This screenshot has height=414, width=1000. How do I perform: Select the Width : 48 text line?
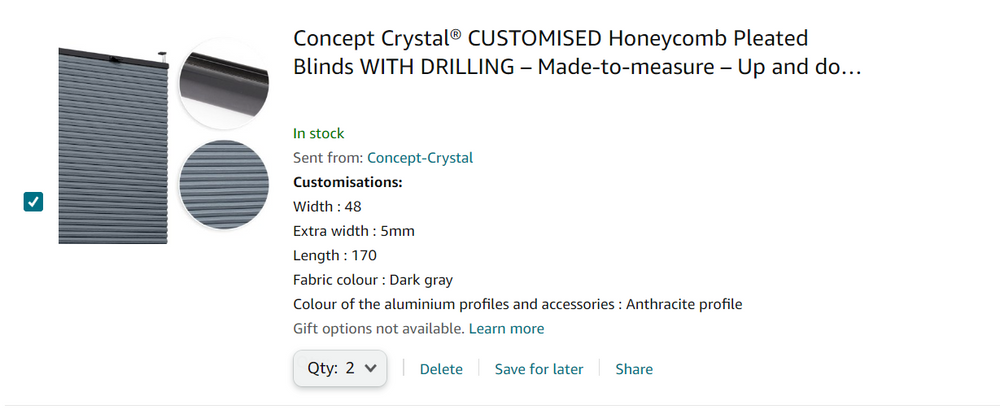coord(327,206)
